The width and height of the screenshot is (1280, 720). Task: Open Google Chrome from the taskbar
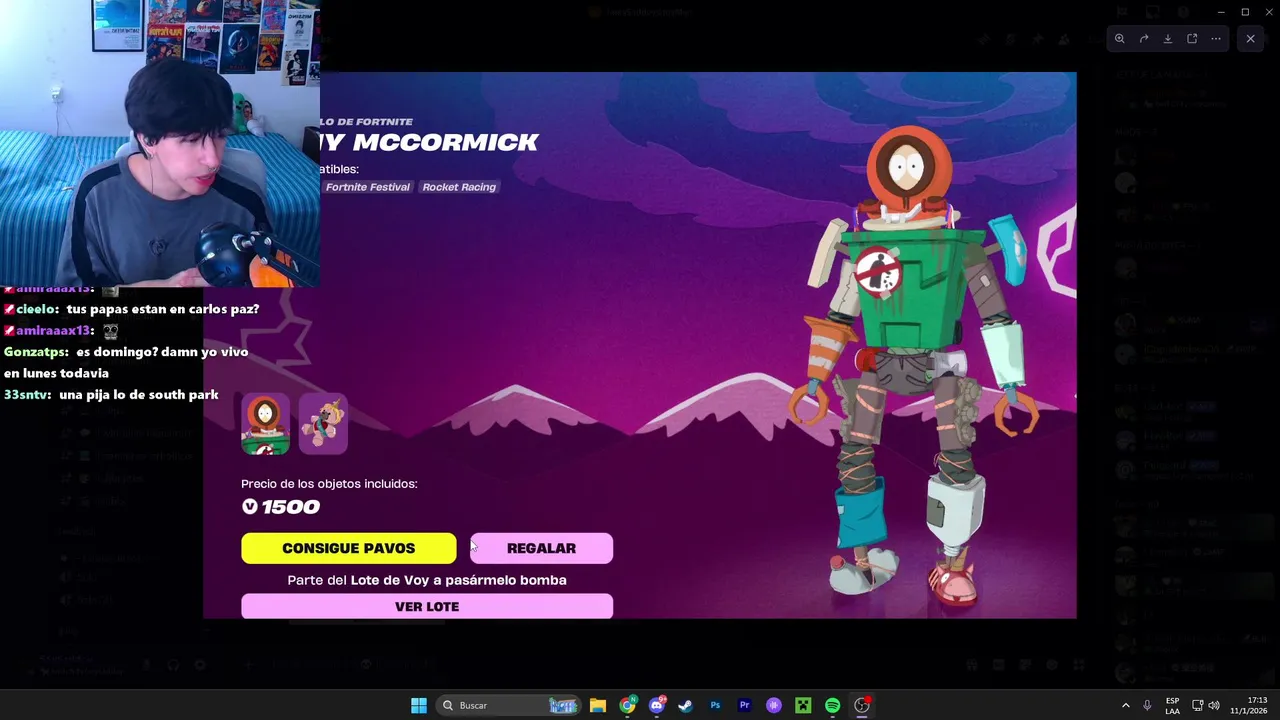click(x=627, y=705)
